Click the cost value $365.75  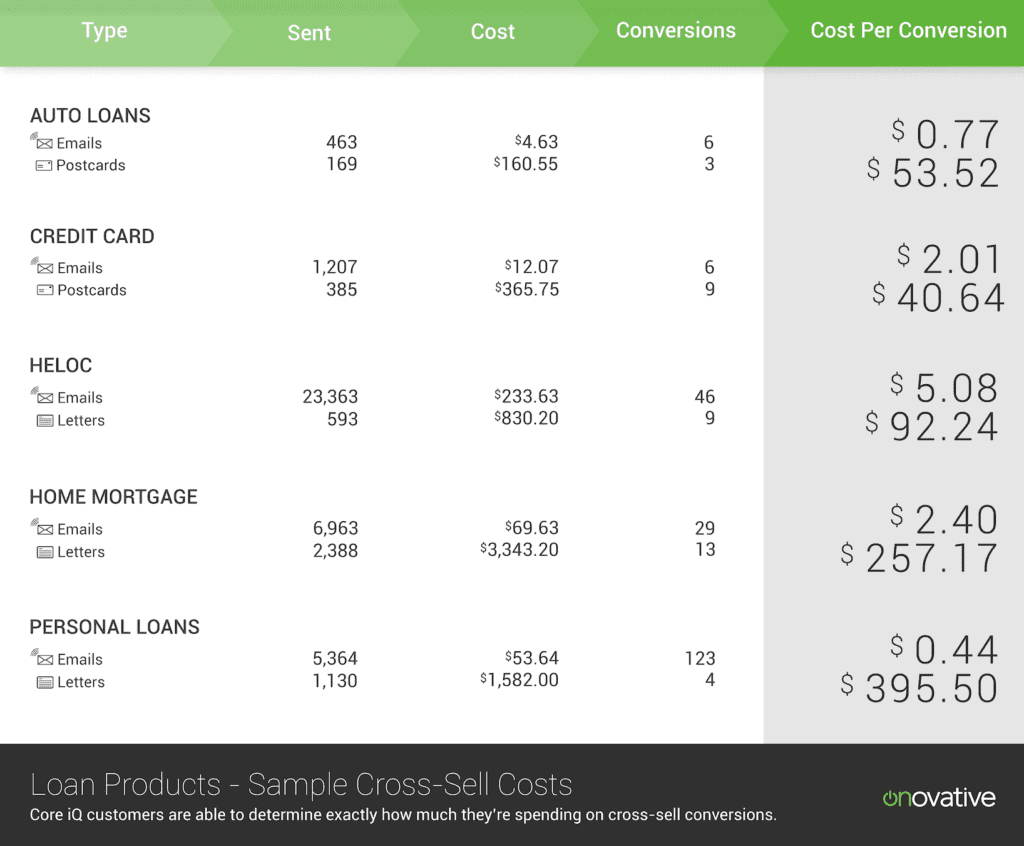(527, 289)
